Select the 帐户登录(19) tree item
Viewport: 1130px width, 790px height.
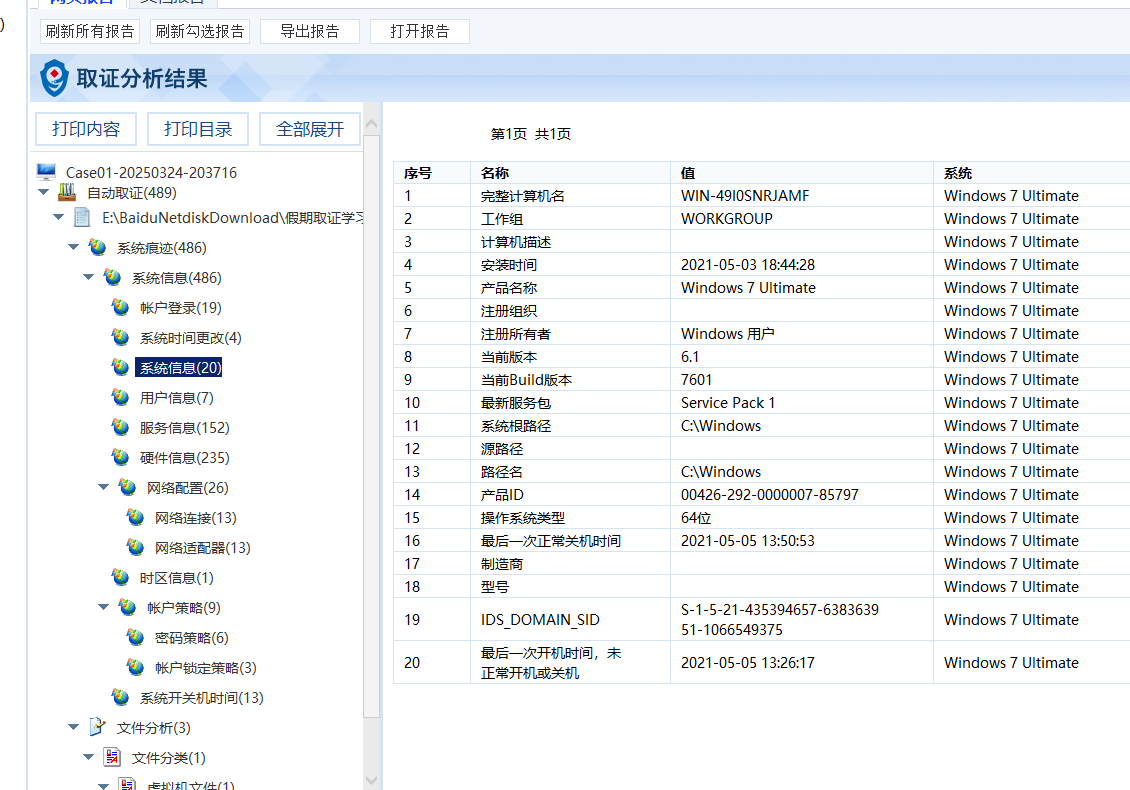[x=180, y=309]
